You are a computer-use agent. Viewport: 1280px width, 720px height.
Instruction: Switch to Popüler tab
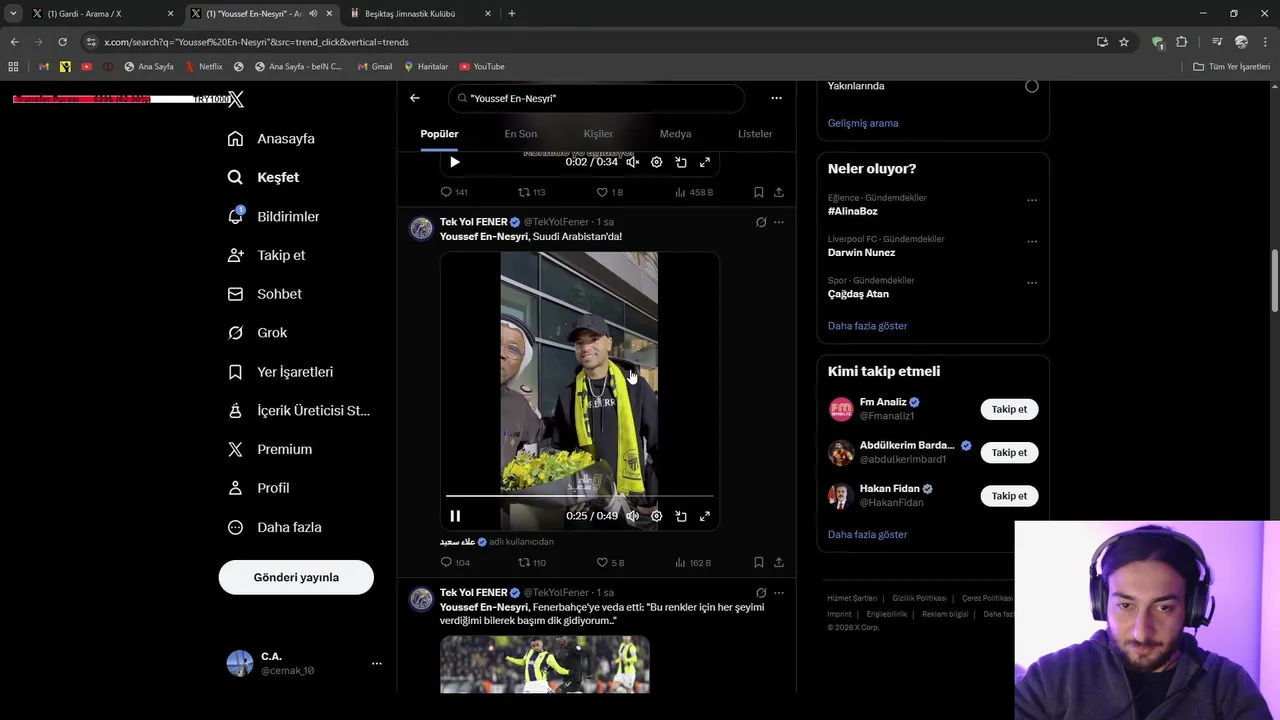pos(439,134)
